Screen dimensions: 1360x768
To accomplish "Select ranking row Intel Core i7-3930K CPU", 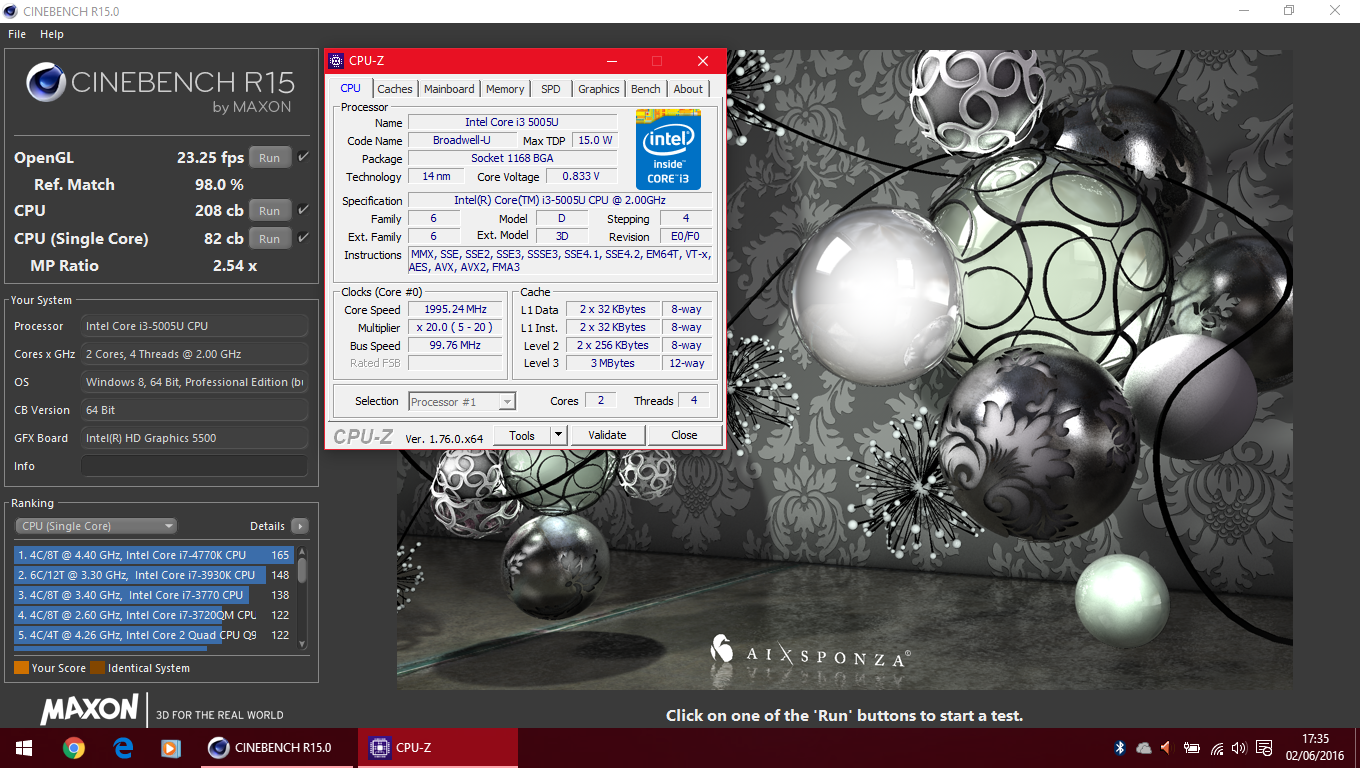I will tap(154, 575).
